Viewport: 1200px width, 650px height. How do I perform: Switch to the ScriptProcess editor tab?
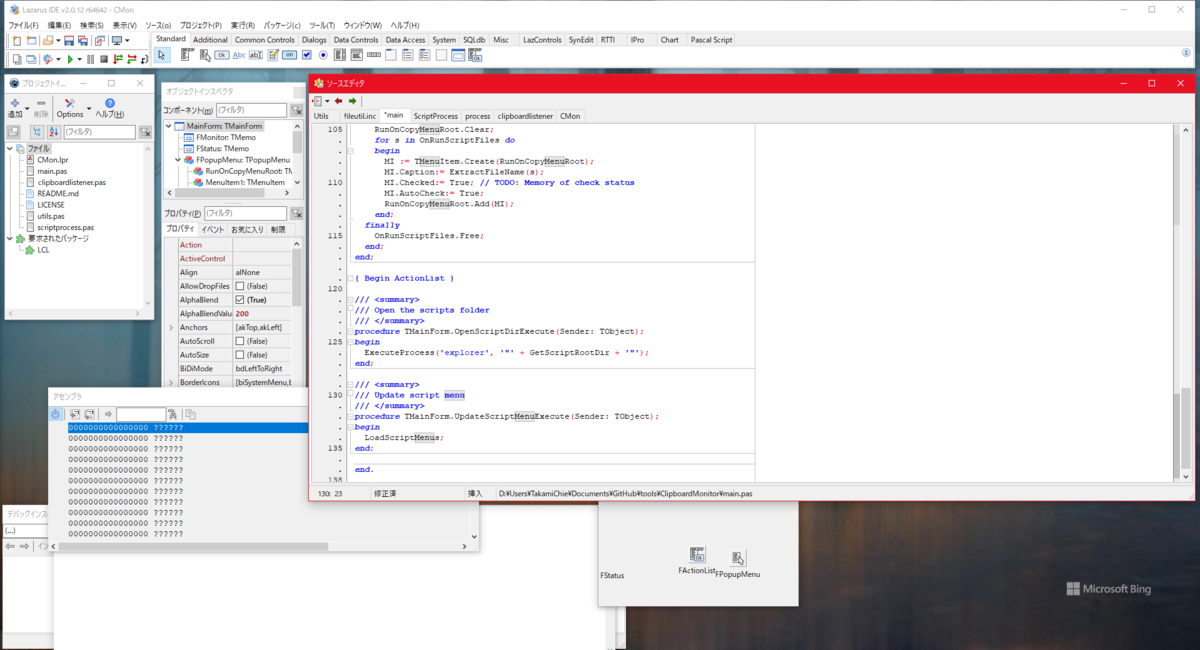[435, 116]
